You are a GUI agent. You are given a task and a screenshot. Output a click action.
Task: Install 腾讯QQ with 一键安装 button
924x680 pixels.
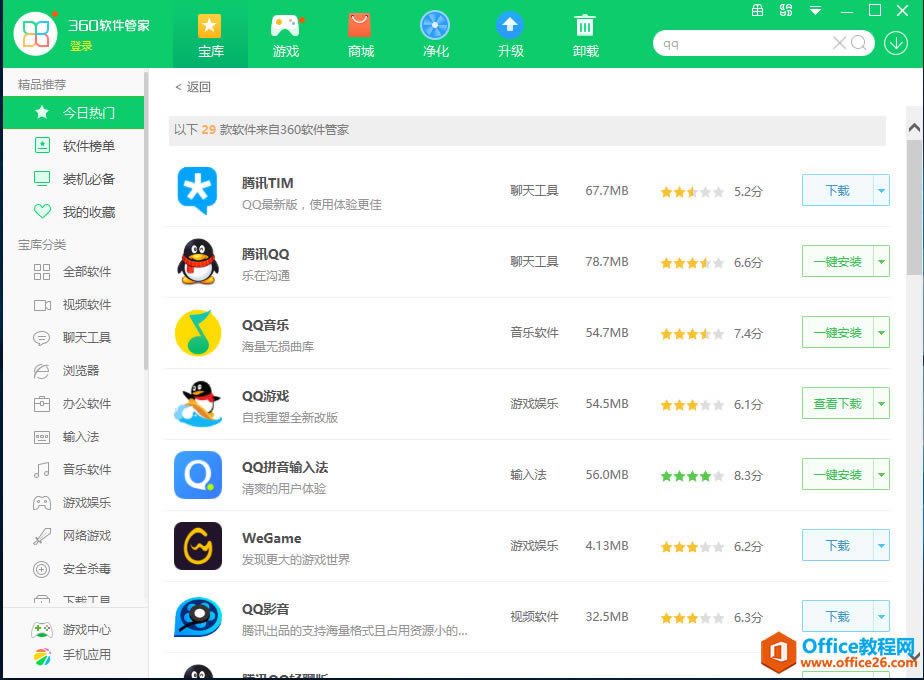tap(837, 261)
